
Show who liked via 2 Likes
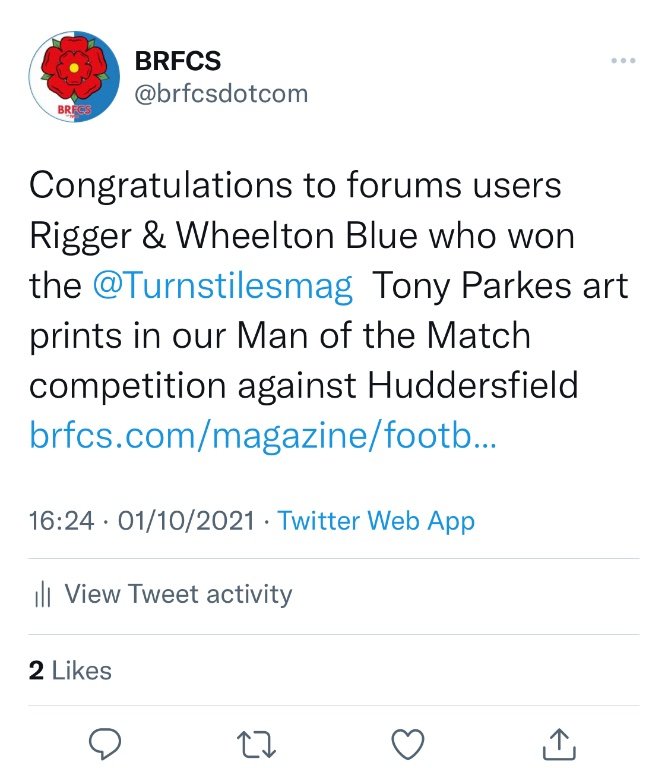coord(70,670)
